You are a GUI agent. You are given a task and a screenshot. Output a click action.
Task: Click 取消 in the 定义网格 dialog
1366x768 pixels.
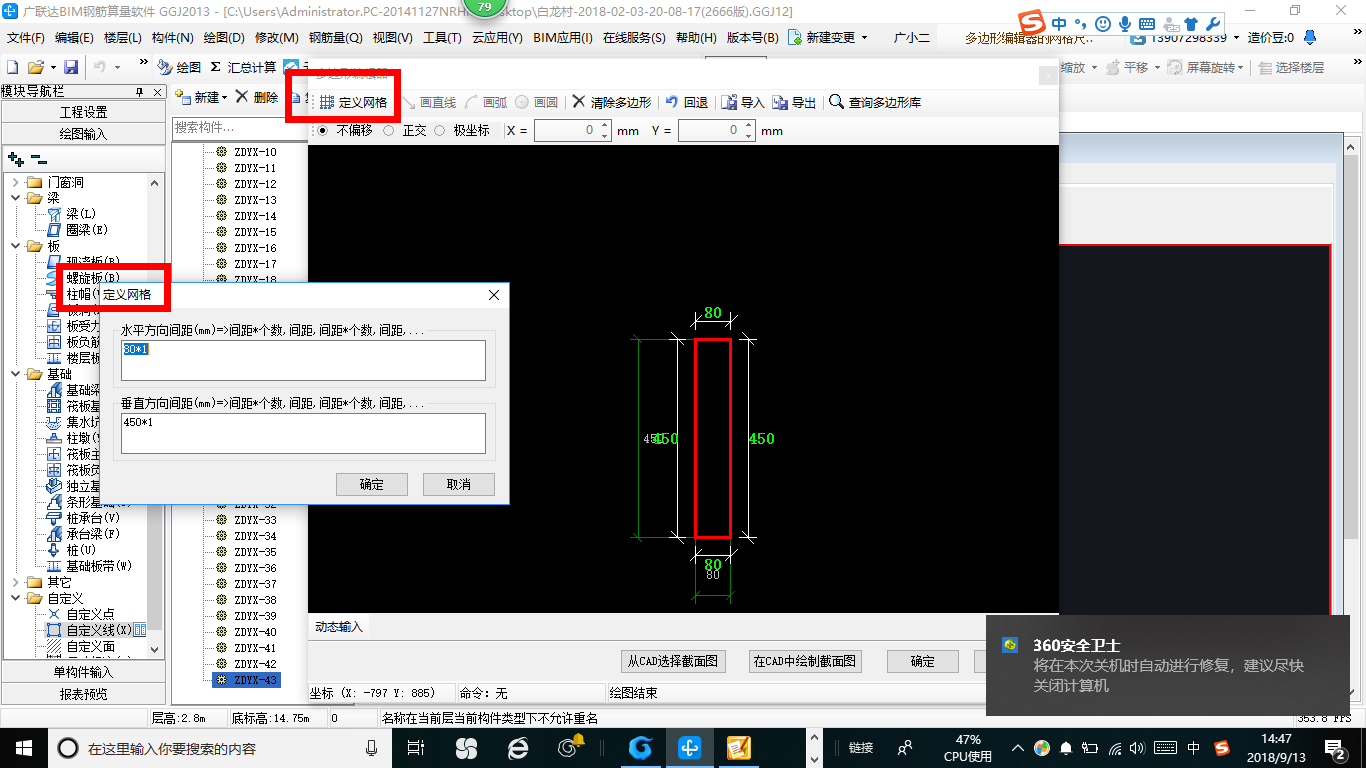click(458, 484)
